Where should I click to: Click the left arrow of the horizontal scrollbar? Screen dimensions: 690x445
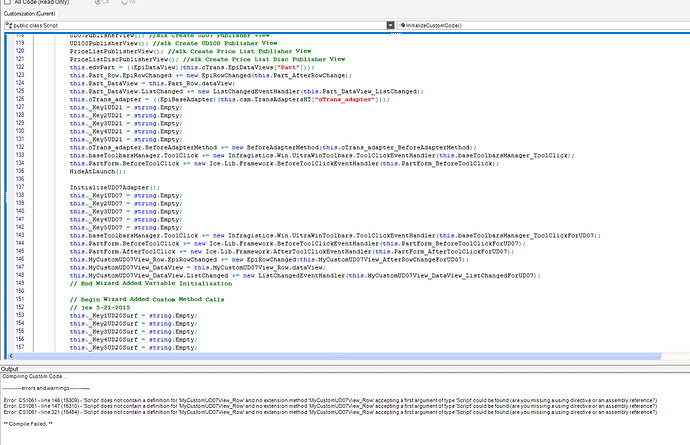pyautogui.click(x=11, y=356)
